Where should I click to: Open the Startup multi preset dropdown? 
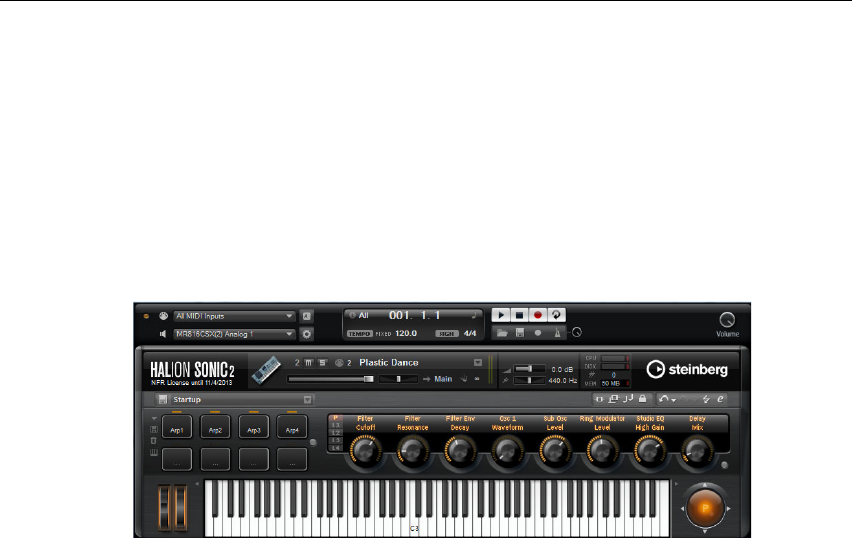[308, 400]
